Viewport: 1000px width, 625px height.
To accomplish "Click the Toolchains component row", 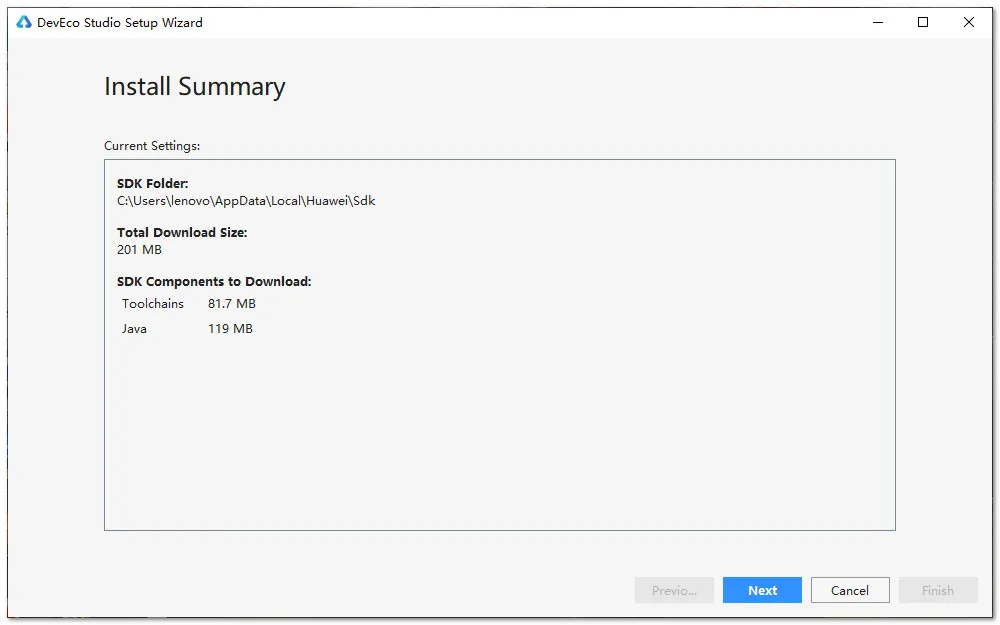I will click(189, 304).
